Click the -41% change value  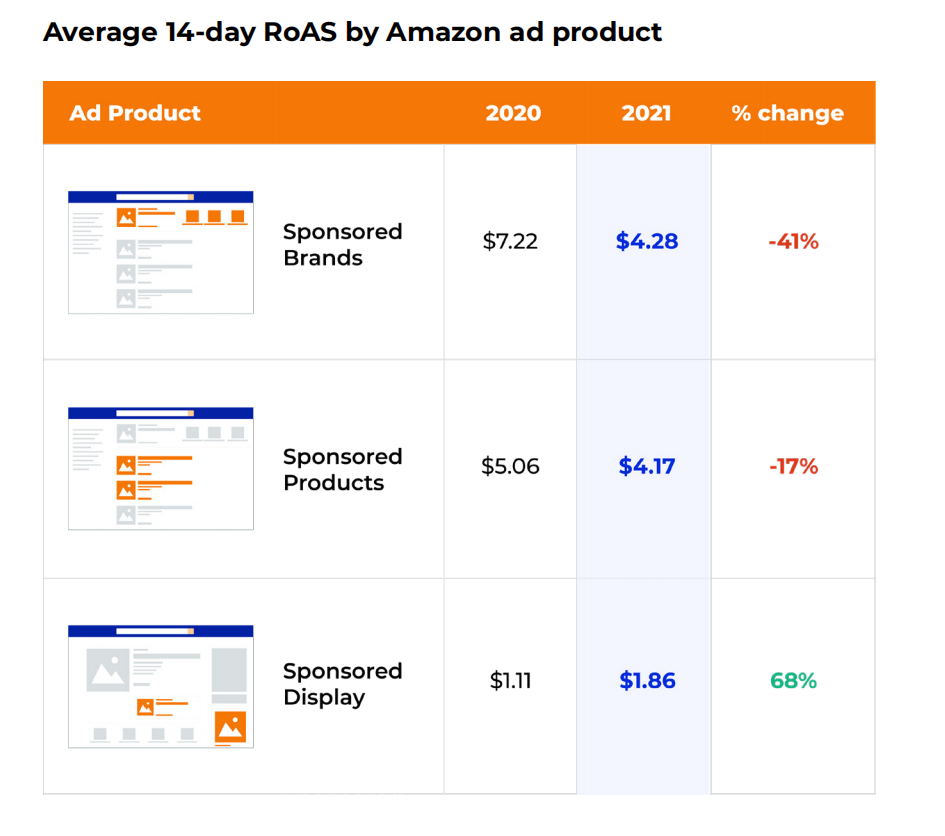click(793, 241)
